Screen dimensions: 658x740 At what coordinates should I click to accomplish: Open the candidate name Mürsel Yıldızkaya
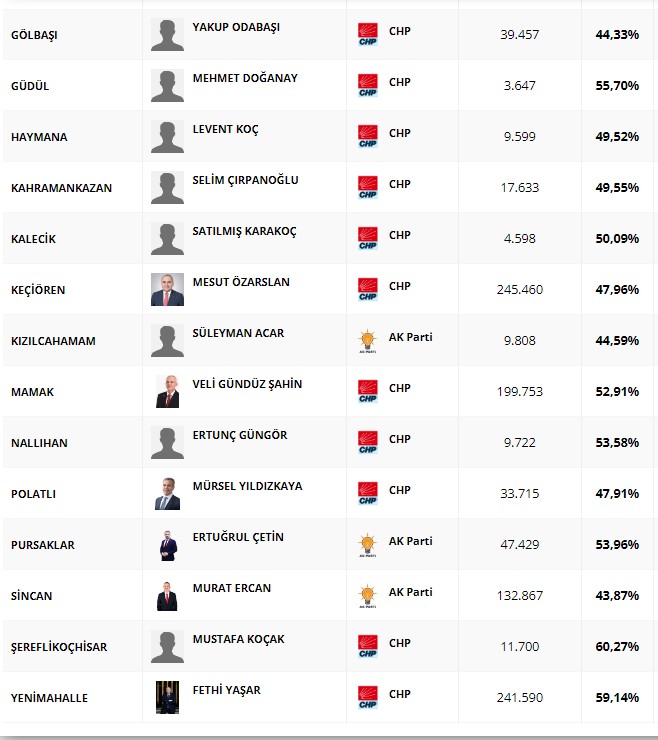[x=247, y=486]
